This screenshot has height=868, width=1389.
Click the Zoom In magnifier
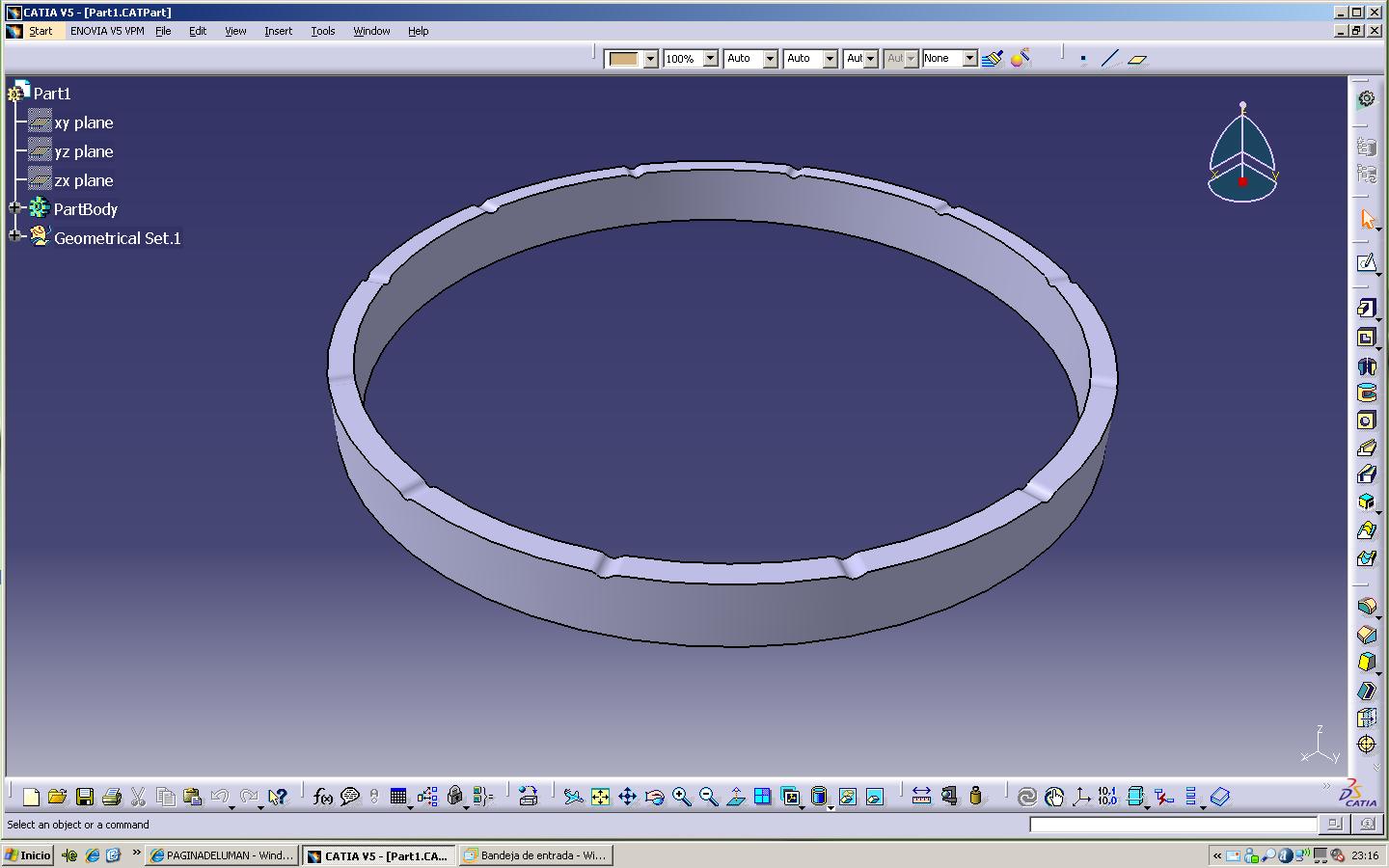(681, 797)
